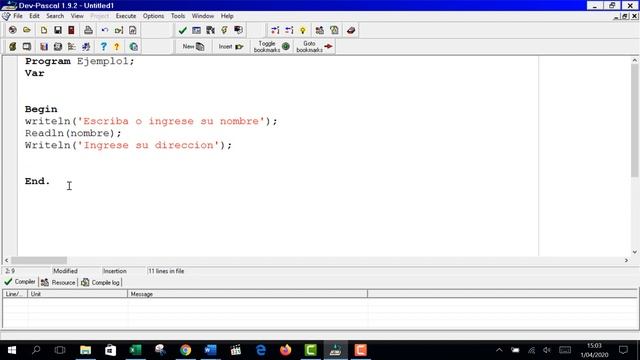Create a new file with blank page icon
Screen dimensions: 640x360
tap(44, 30)
